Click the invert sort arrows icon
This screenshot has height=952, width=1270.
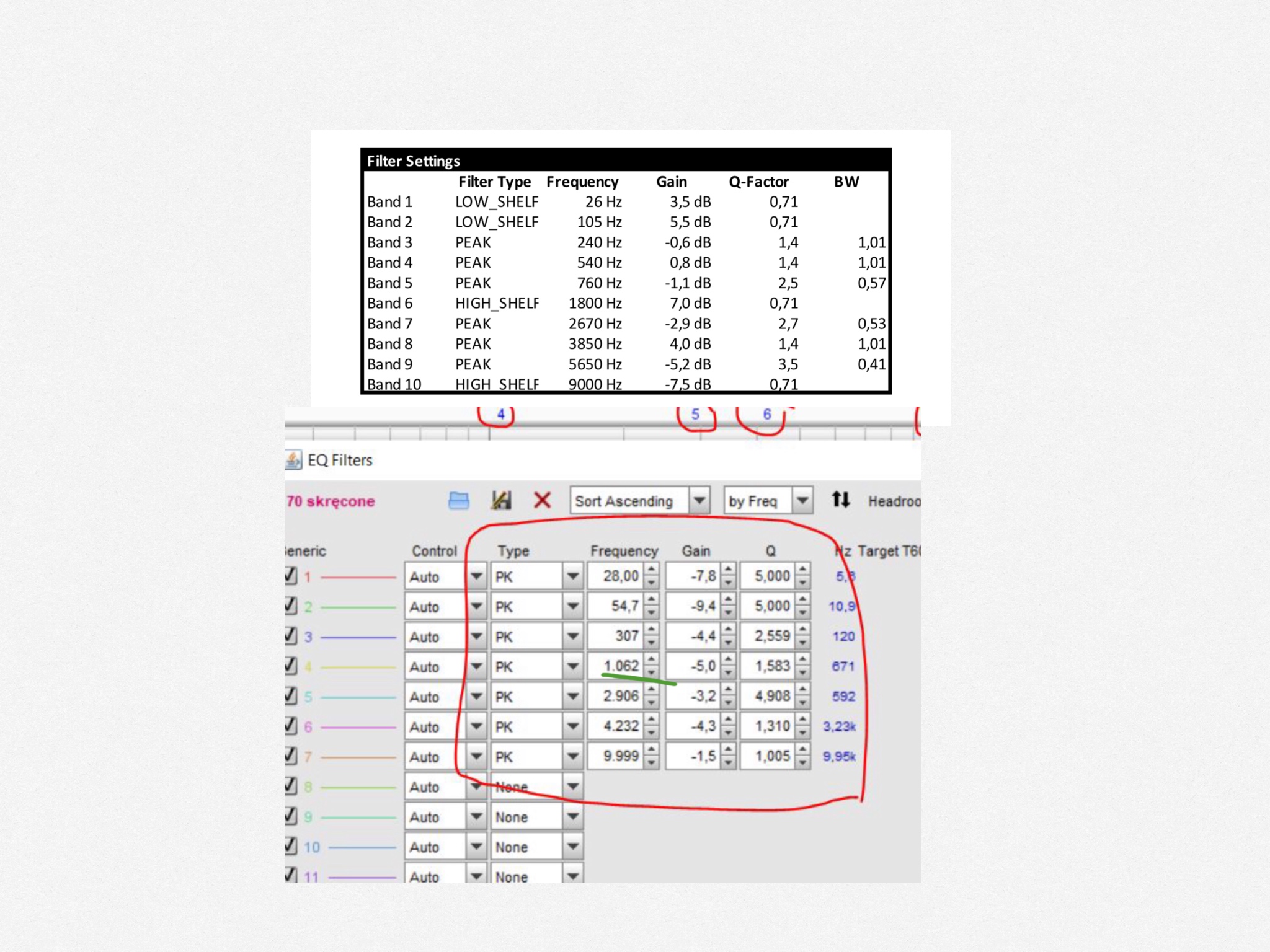[841, 499]
